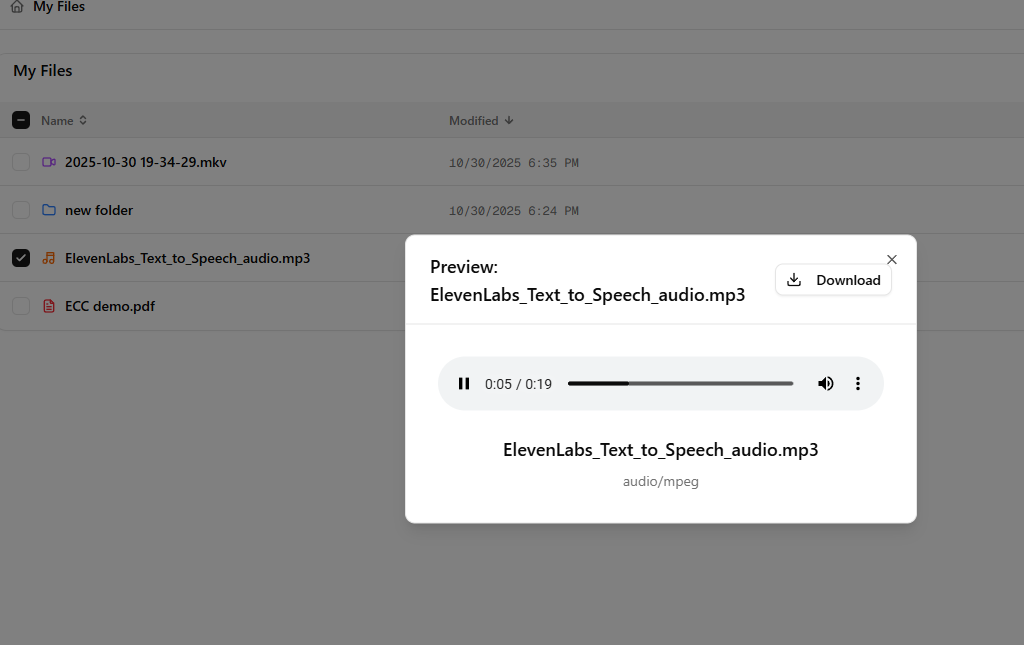Toggle the select-all checkbox in the header

[21, 120]
